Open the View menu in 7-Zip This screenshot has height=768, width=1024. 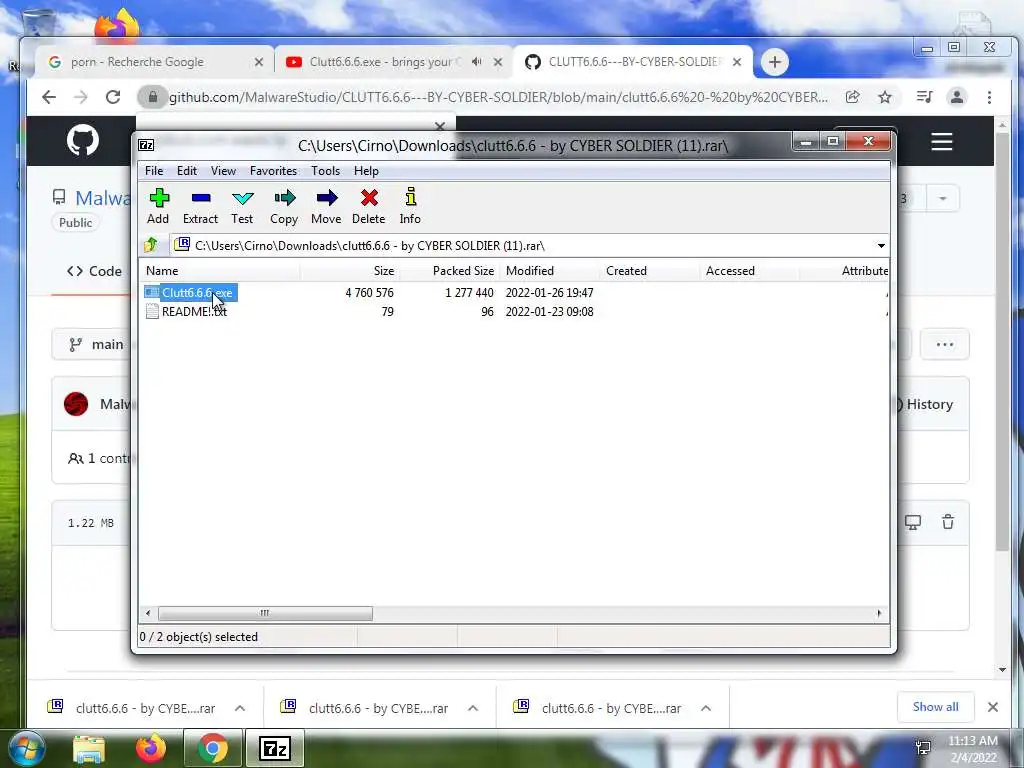(x=223, y=170)
